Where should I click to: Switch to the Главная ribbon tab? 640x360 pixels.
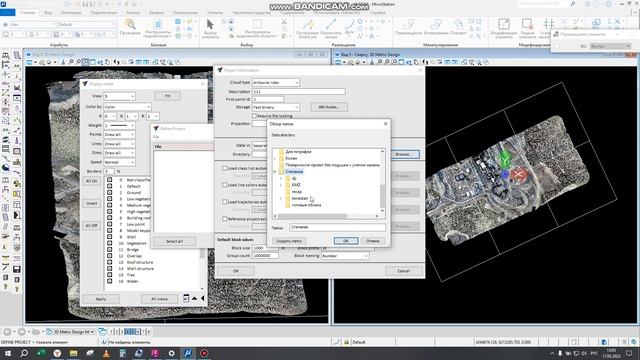pyautogui.click(x=28, y=13)
